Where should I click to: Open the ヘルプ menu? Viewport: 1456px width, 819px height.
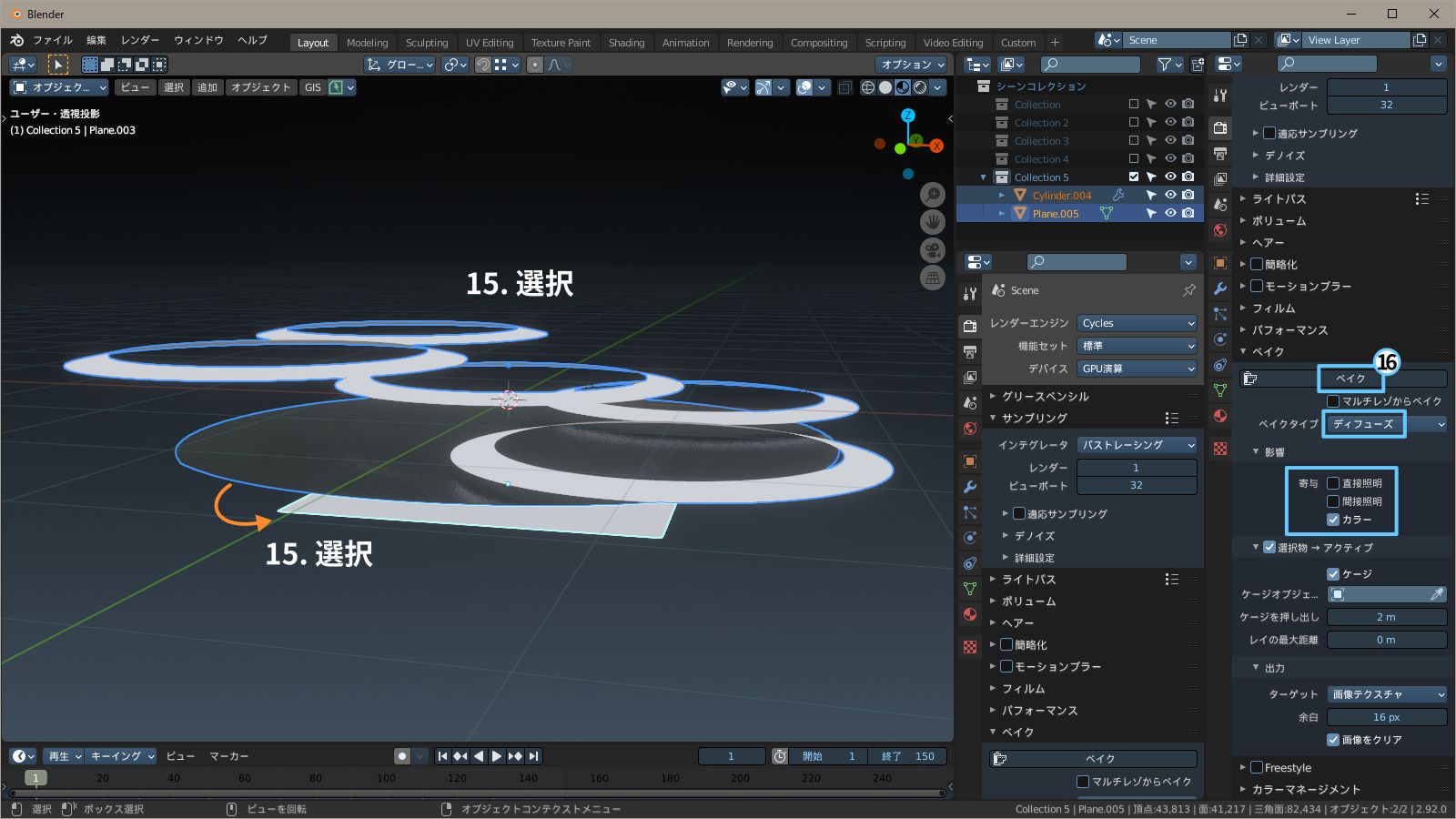(253, 40)
